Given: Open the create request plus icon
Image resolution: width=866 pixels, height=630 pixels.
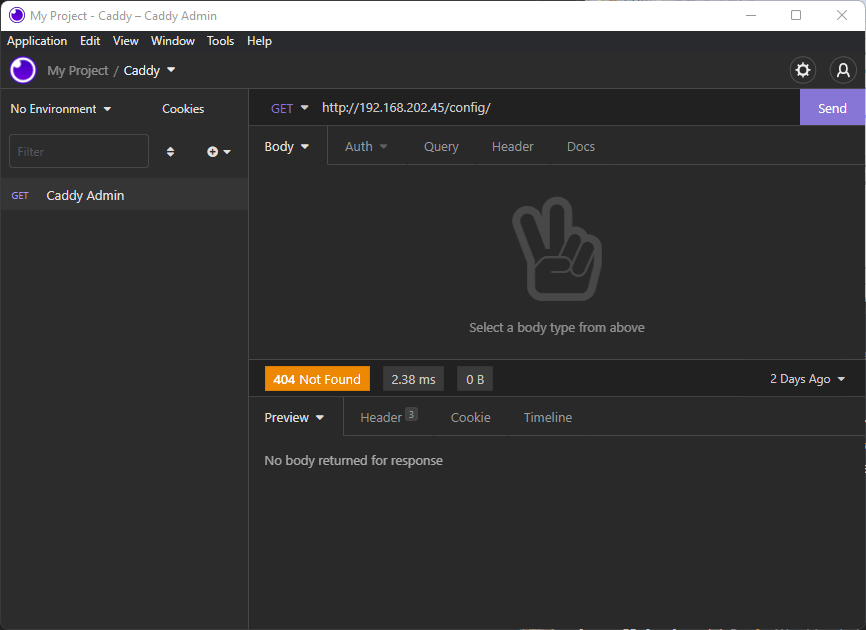Looking at the screenshot, I should (x=218, y=152).
